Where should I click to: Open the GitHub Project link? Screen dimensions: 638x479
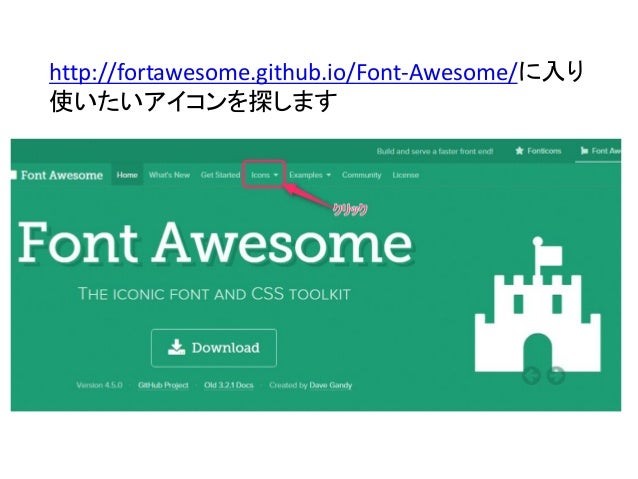(163, 385)
